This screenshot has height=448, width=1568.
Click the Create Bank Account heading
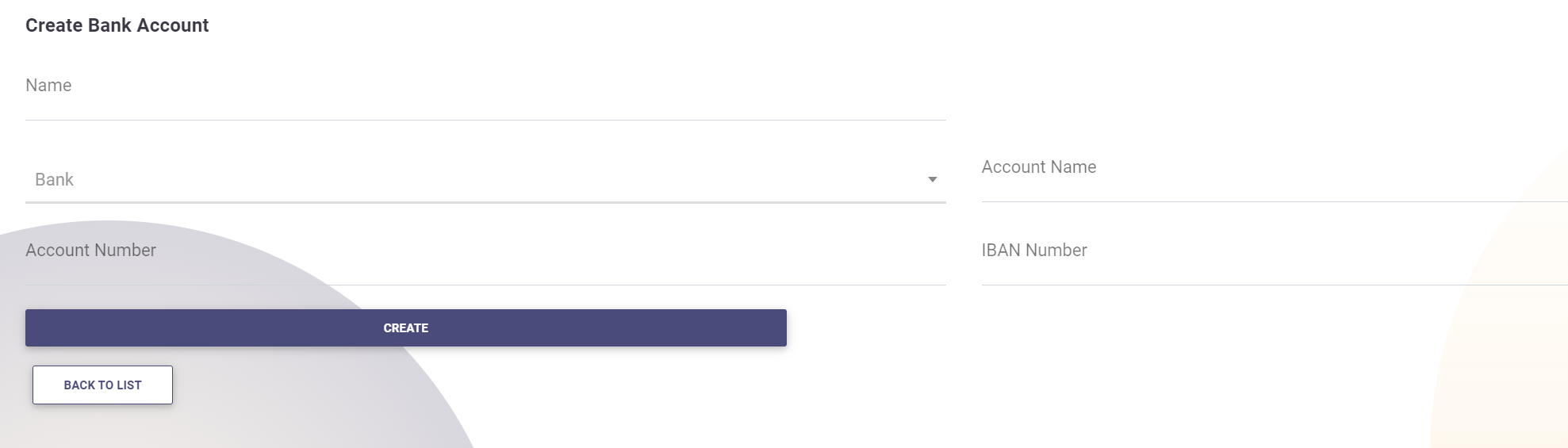117,25
